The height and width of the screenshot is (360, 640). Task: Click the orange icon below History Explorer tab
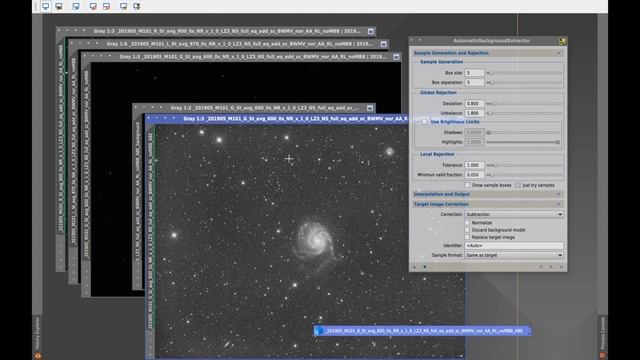click(38, 356)
